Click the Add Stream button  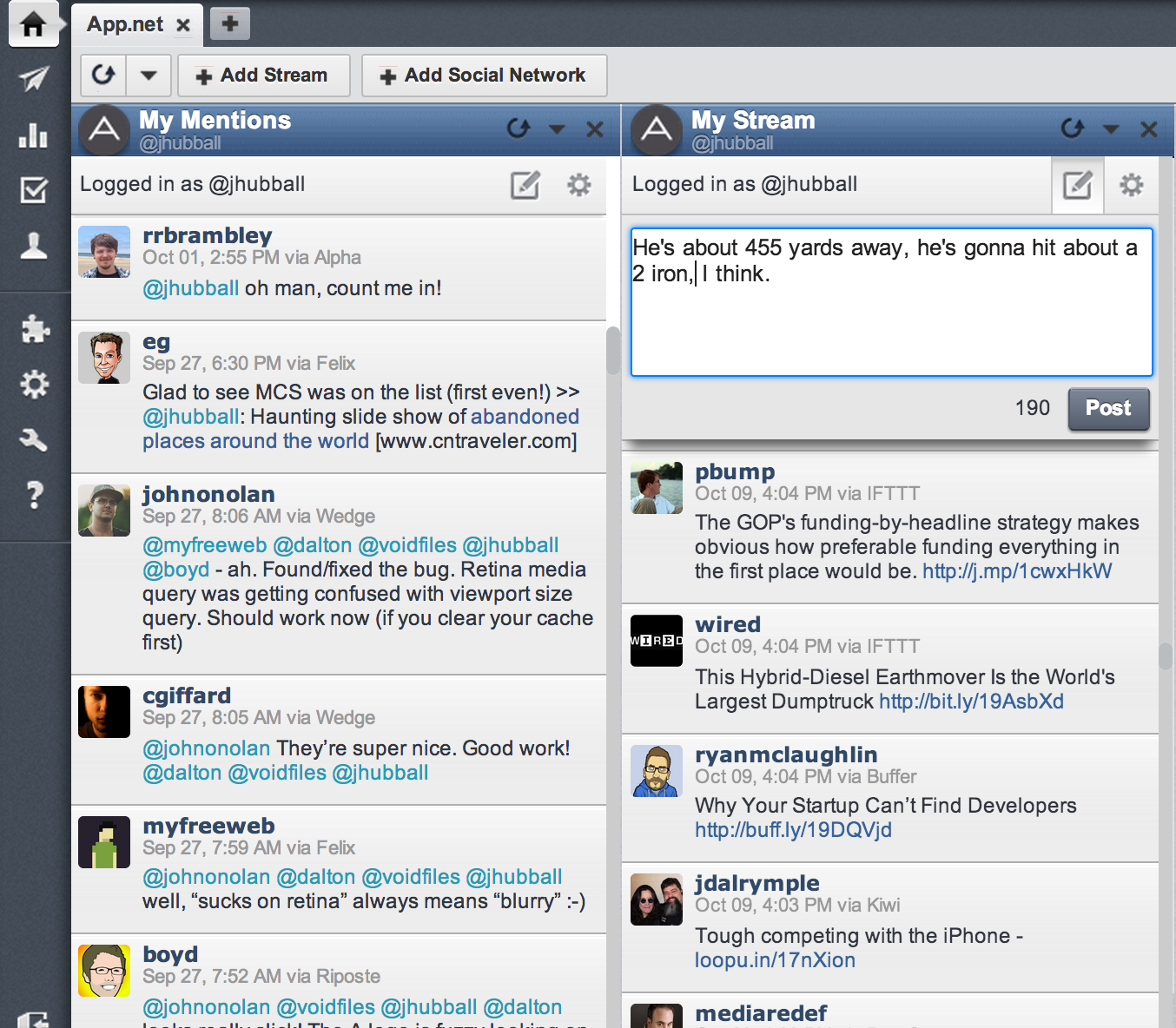(x=264, y=76)
